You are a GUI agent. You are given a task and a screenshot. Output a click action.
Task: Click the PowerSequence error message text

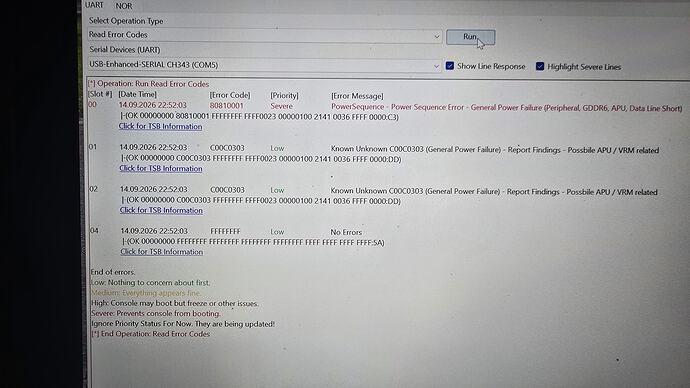click(x=506, y=107)
